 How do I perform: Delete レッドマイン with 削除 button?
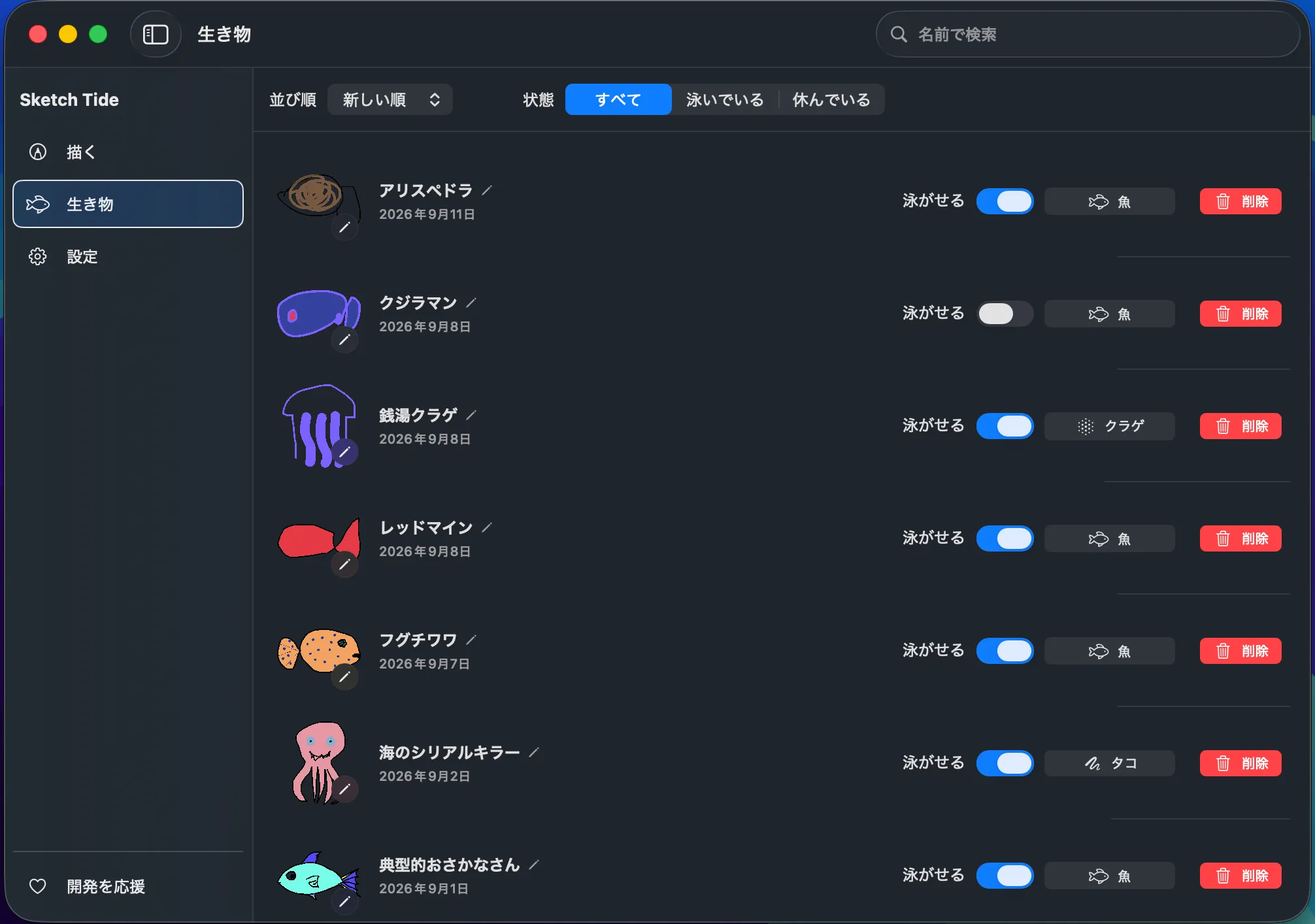pos(1240,538)
